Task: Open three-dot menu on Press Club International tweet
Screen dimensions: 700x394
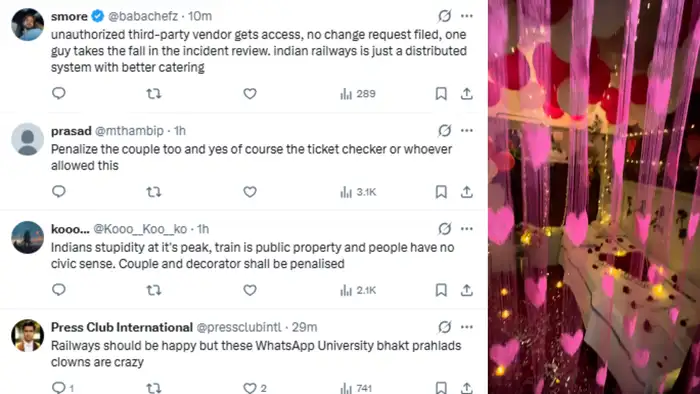Action: [x=467, y=327]
